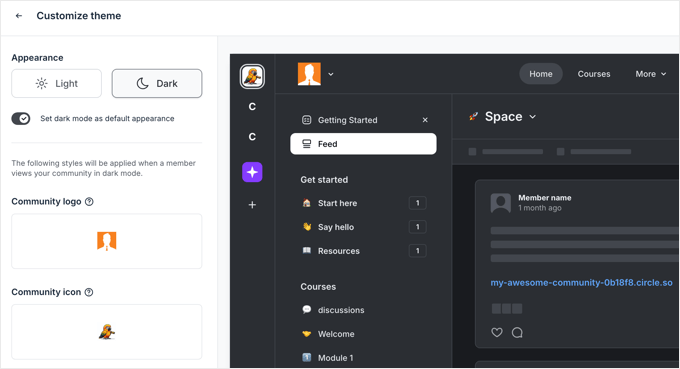Image resolution: width=680 pixels, height=369 pixels.
Task: Select the second C community in sidebar
Action: 252,137
